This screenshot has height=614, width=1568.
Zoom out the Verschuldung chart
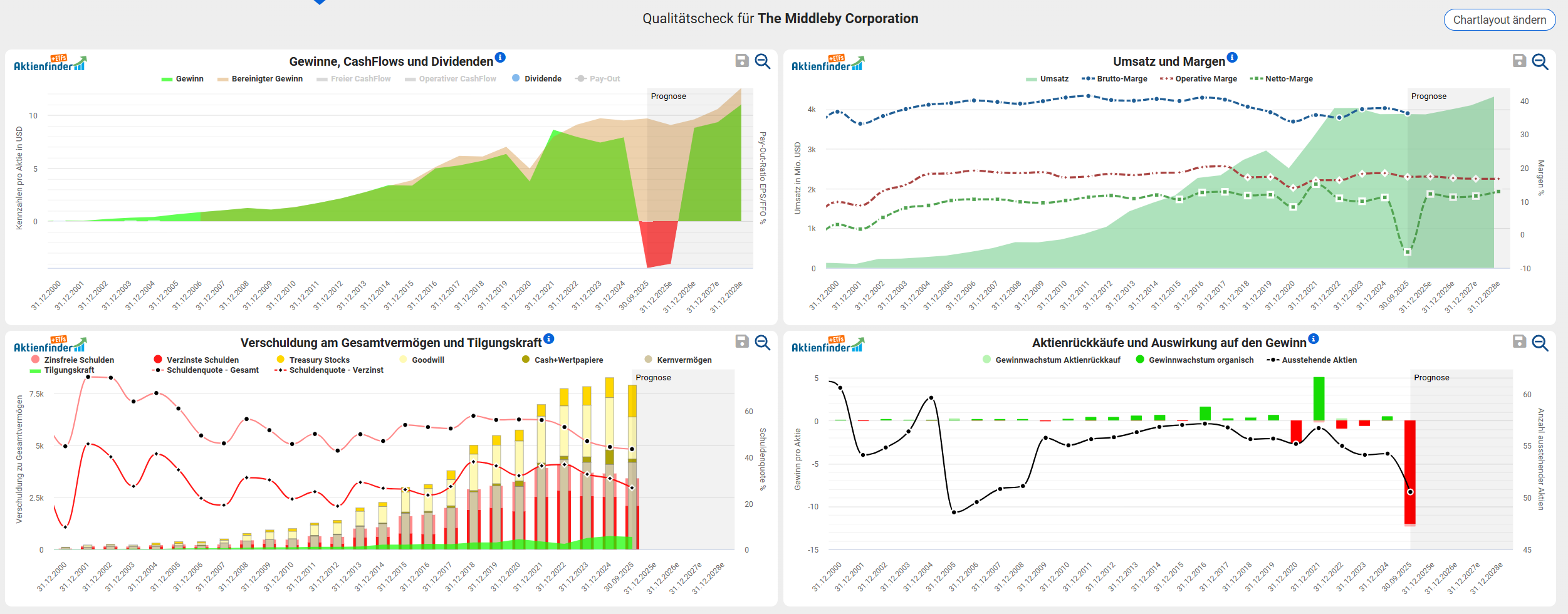click(x=763, y=341)
